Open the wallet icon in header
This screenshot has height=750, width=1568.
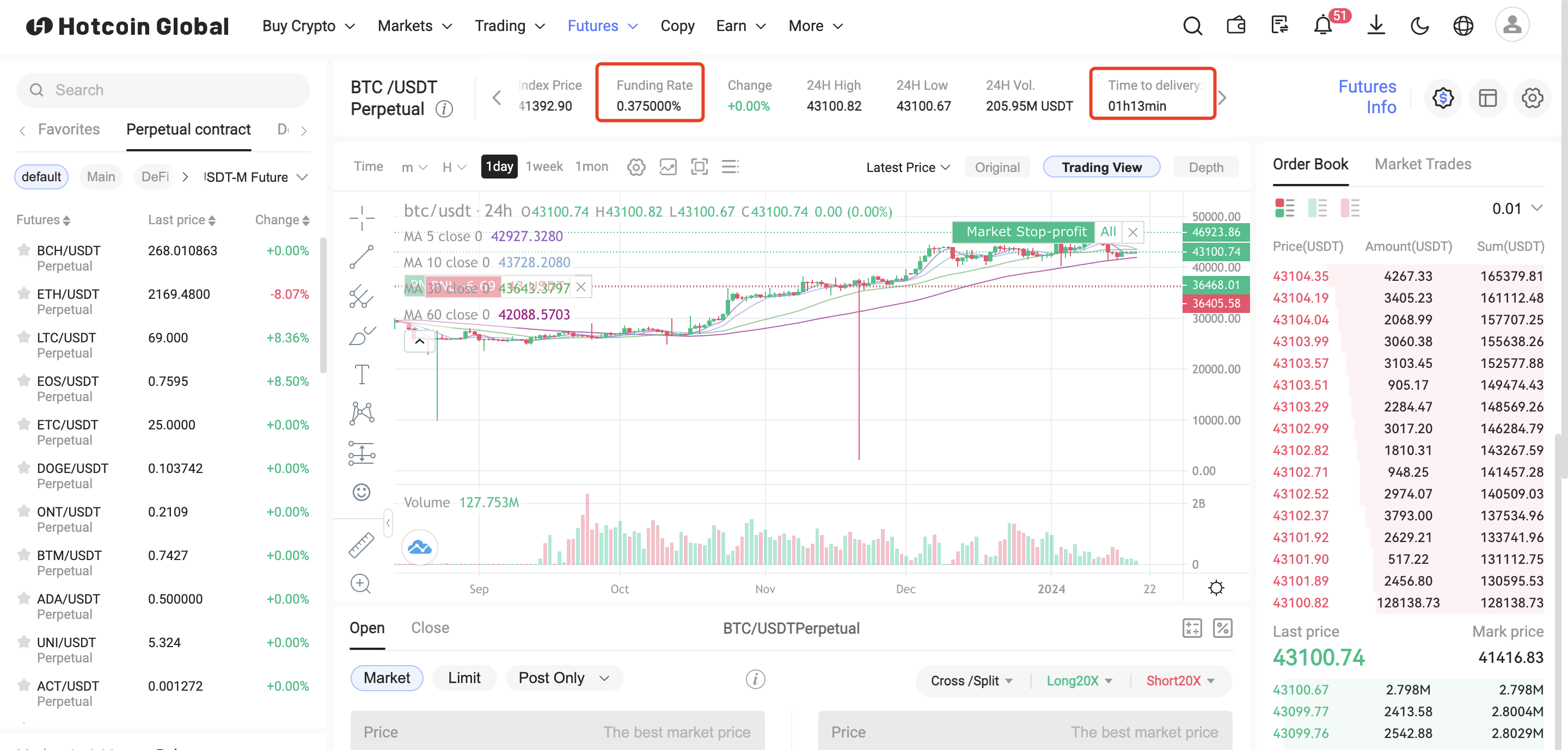click(x=1236, y=26)
